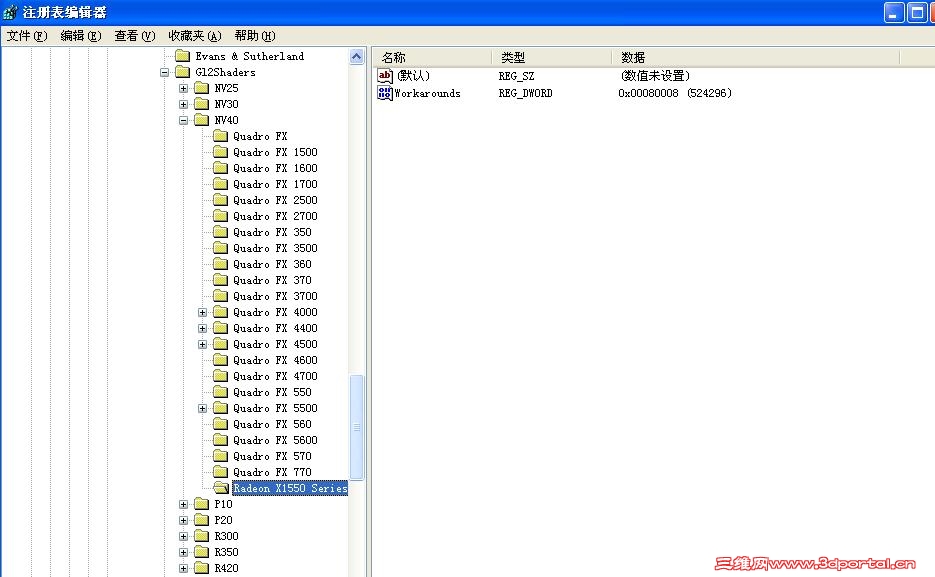The image size is (935, 577).
Task: Click the Quadro FX 4600 folder icon
Action: pos(221,360)
